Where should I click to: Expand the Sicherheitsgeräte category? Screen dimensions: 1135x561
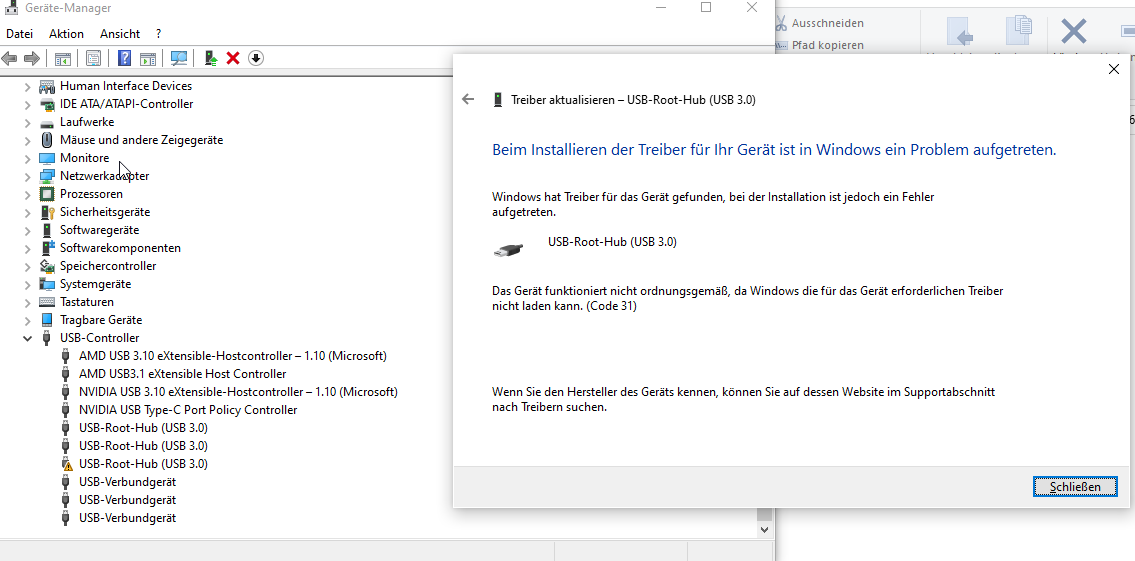tap(28, 212)
